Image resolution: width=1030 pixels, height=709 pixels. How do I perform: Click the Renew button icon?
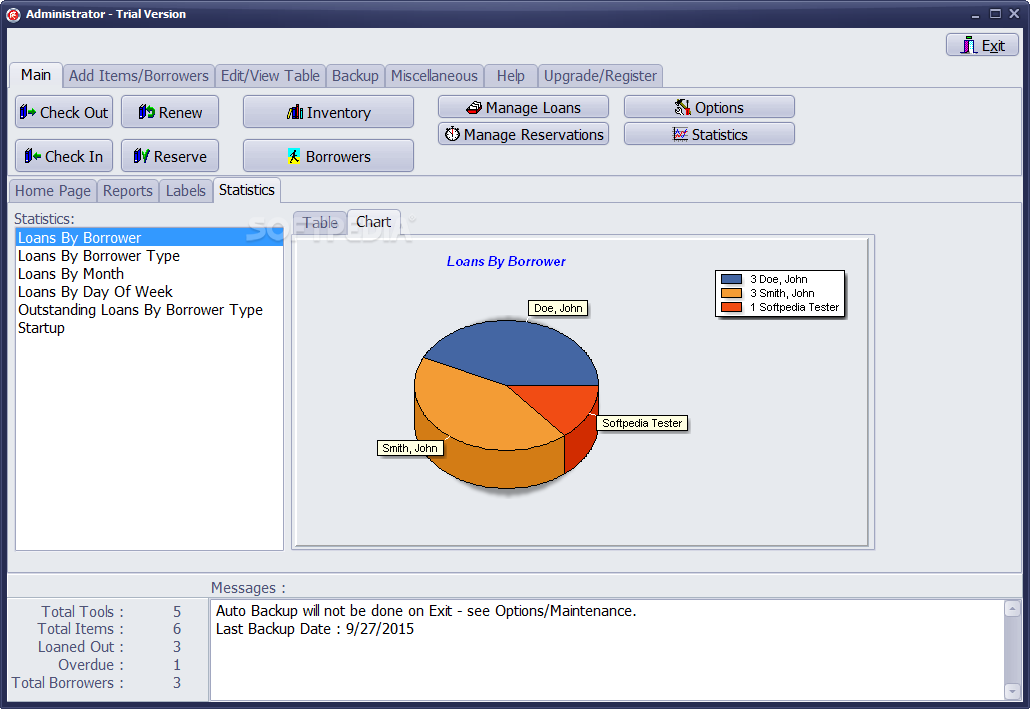tap(146, 112)
